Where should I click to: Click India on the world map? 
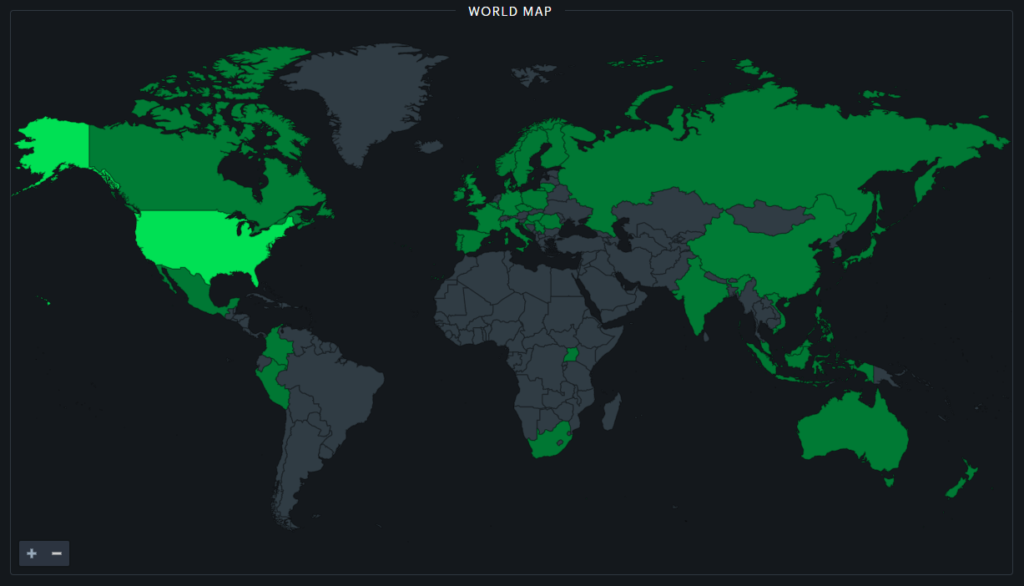(702, 294)
